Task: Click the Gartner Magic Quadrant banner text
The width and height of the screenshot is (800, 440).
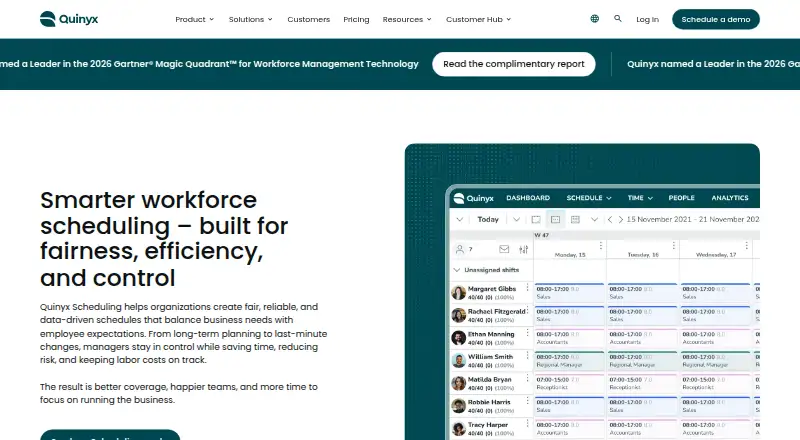Action: (209, 64)
